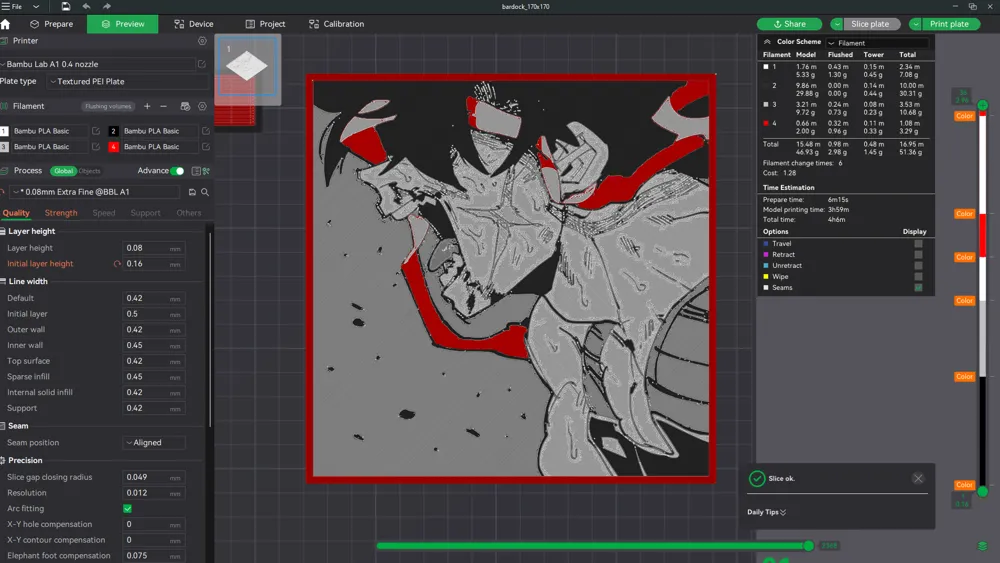Open printer settings gear icon
The height and width of the screenshot is (563, 1000).
(202, 41)
